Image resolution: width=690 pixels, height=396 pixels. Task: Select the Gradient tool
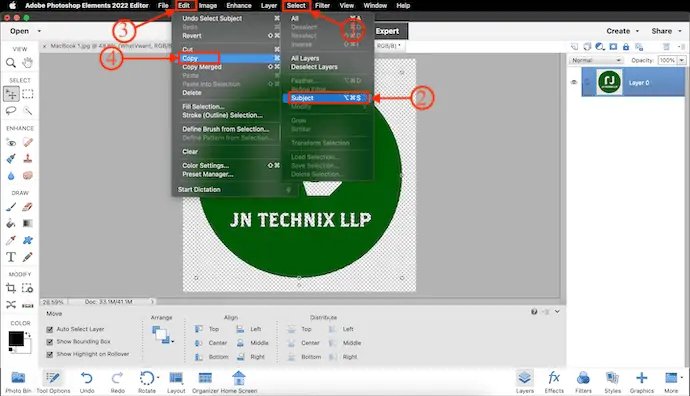(28, 224)
